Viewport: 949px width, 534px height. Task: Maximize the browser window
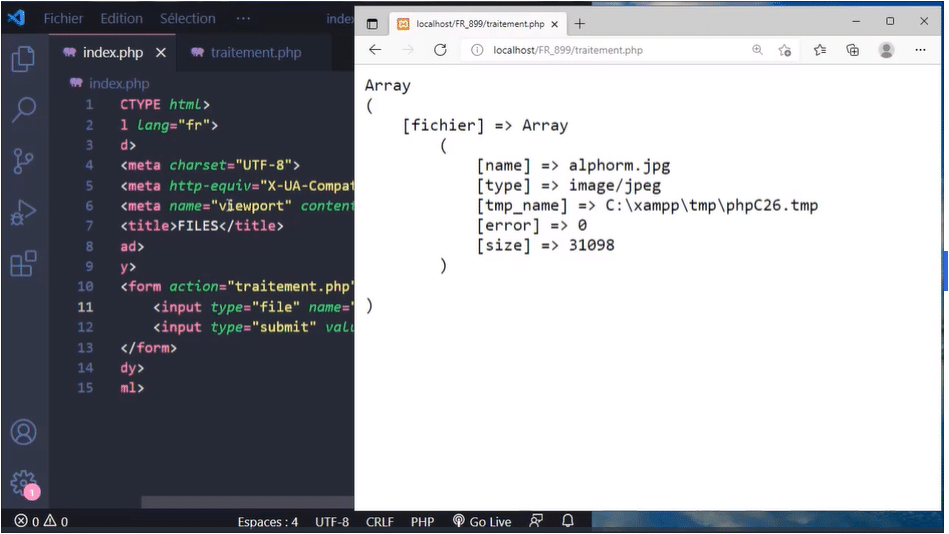[x=890, y=21]
